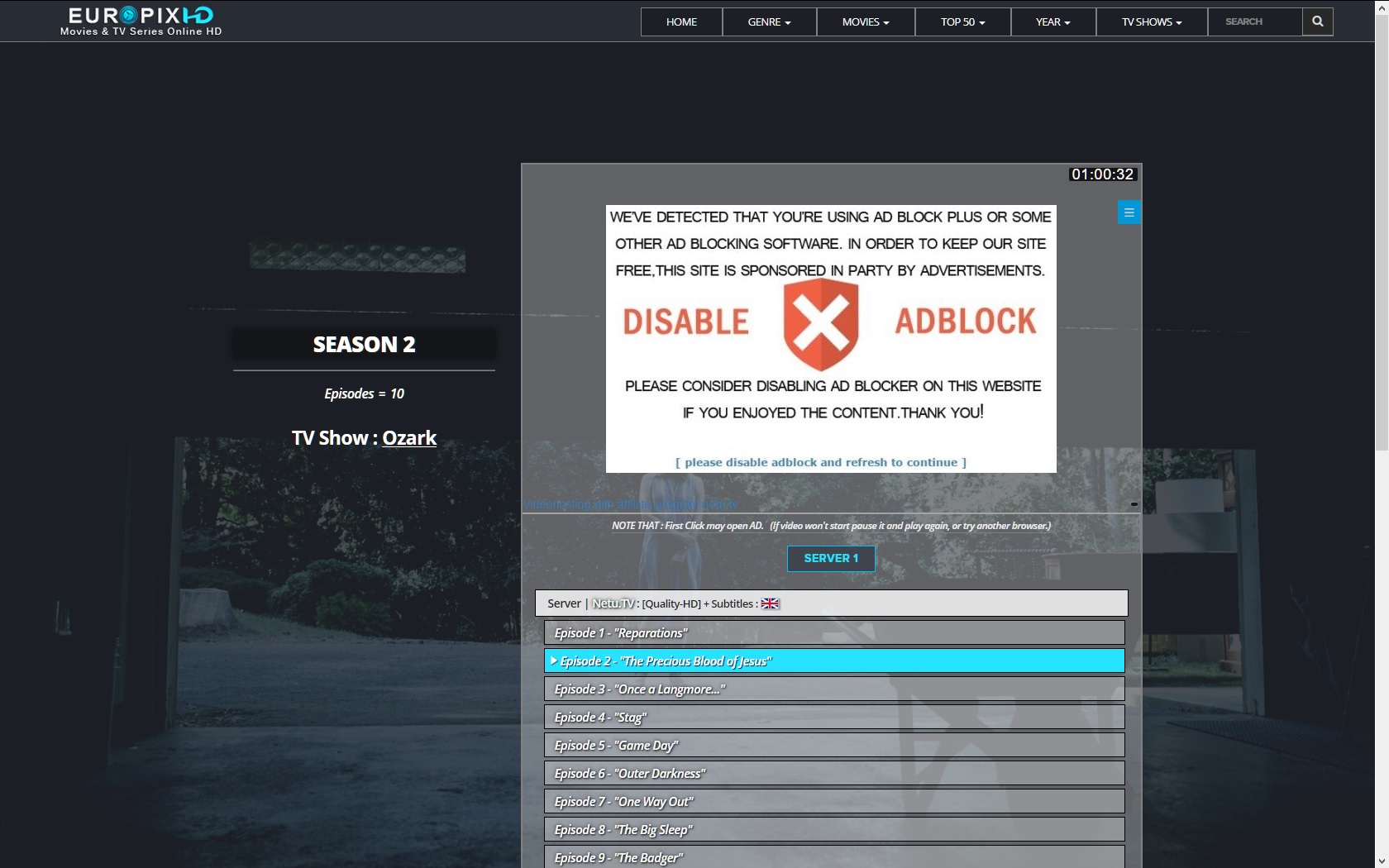This screenshot has height=868, width=1389.
Task: Open the Ozark TV show link
Action: (x=408, y=437)
